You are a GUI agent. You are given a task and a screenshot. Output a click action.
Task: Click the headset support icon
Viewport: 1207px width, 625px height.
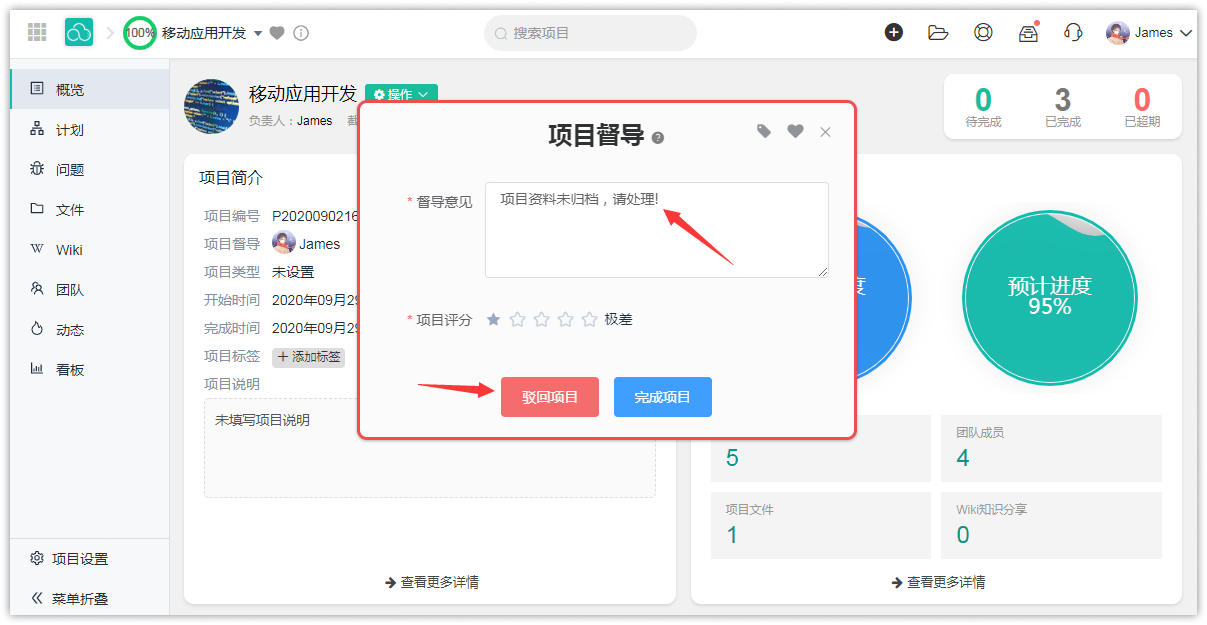click(1073, 32)
